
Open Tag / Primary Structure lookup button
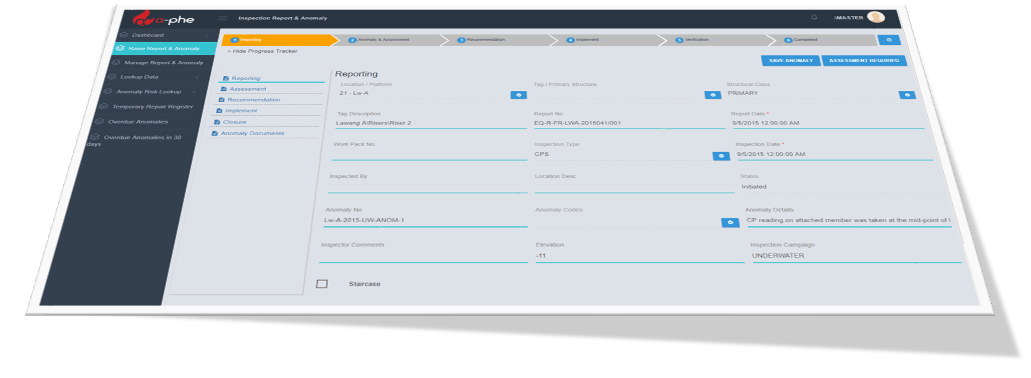click(713, 95)
